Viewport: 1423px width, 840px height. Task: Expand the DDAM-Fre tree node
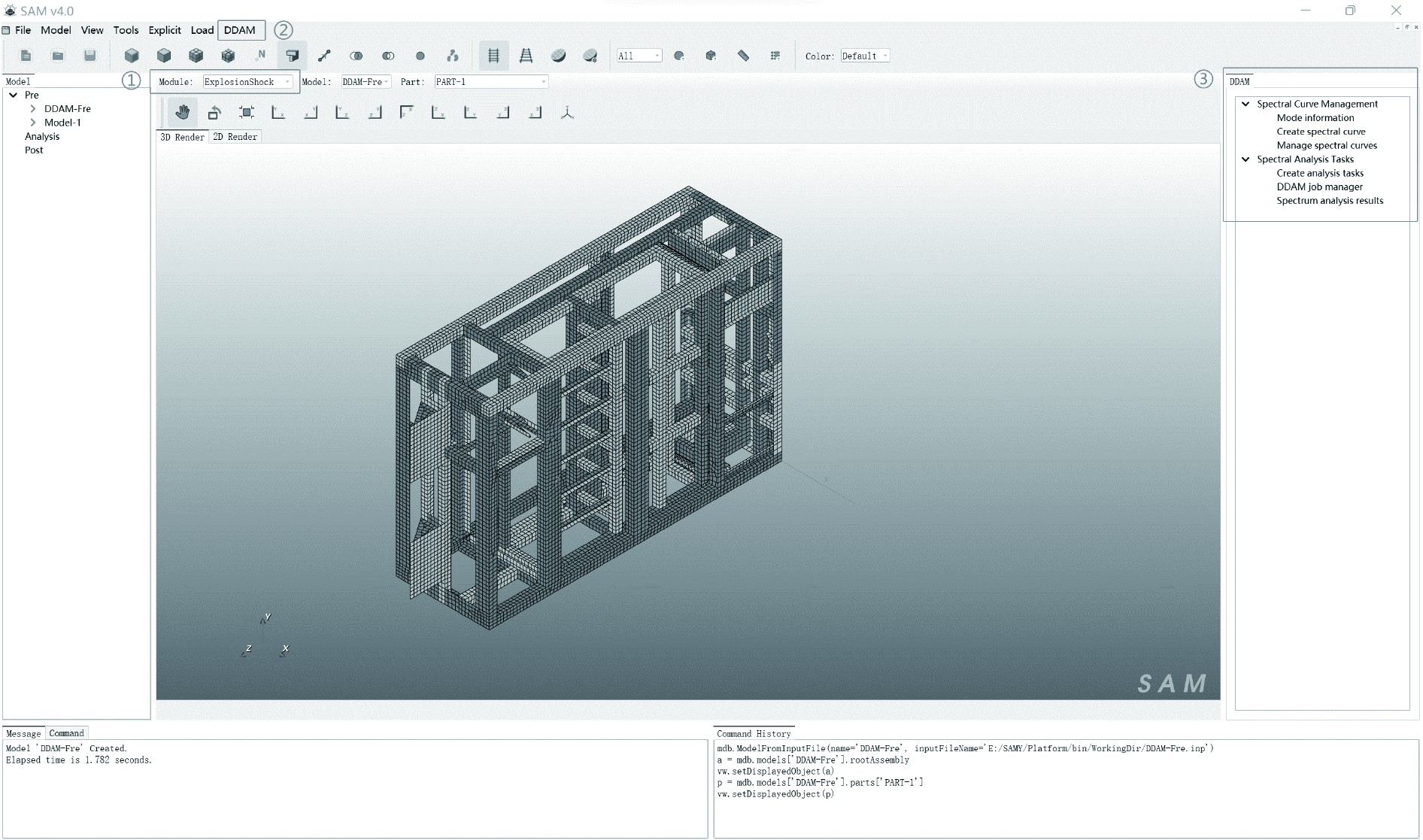[33, 109]
